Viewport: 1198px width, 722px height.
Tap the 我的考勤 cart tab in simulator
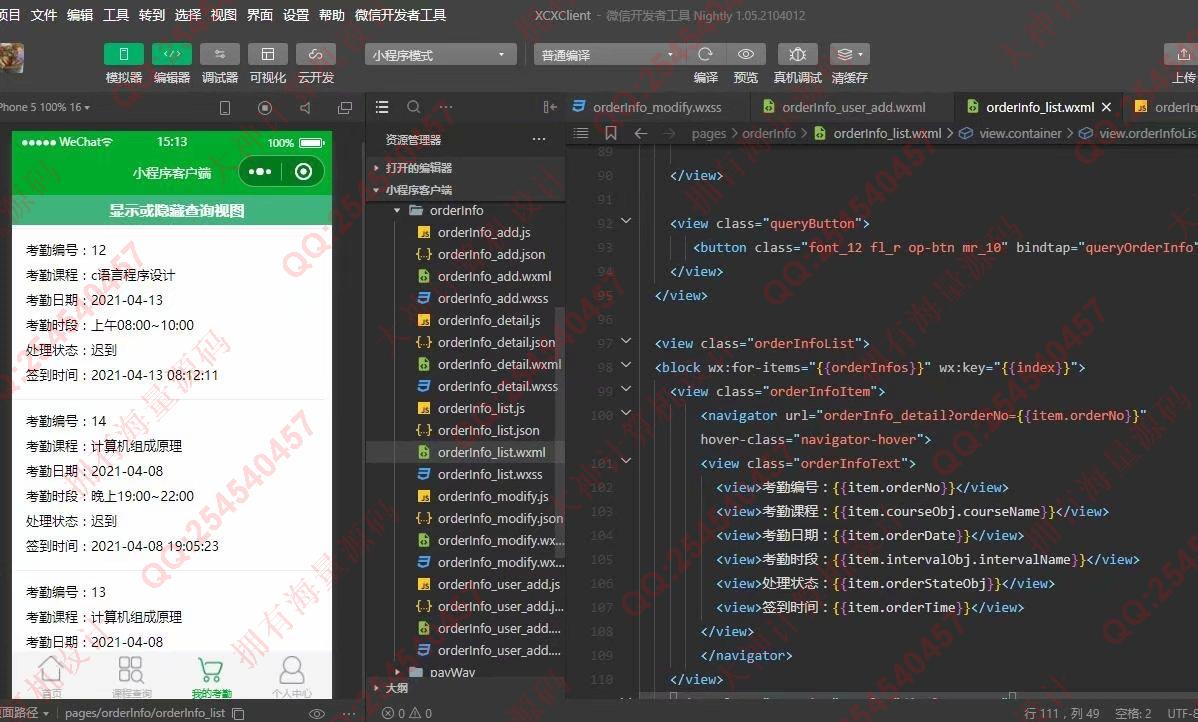pos(211,676)
